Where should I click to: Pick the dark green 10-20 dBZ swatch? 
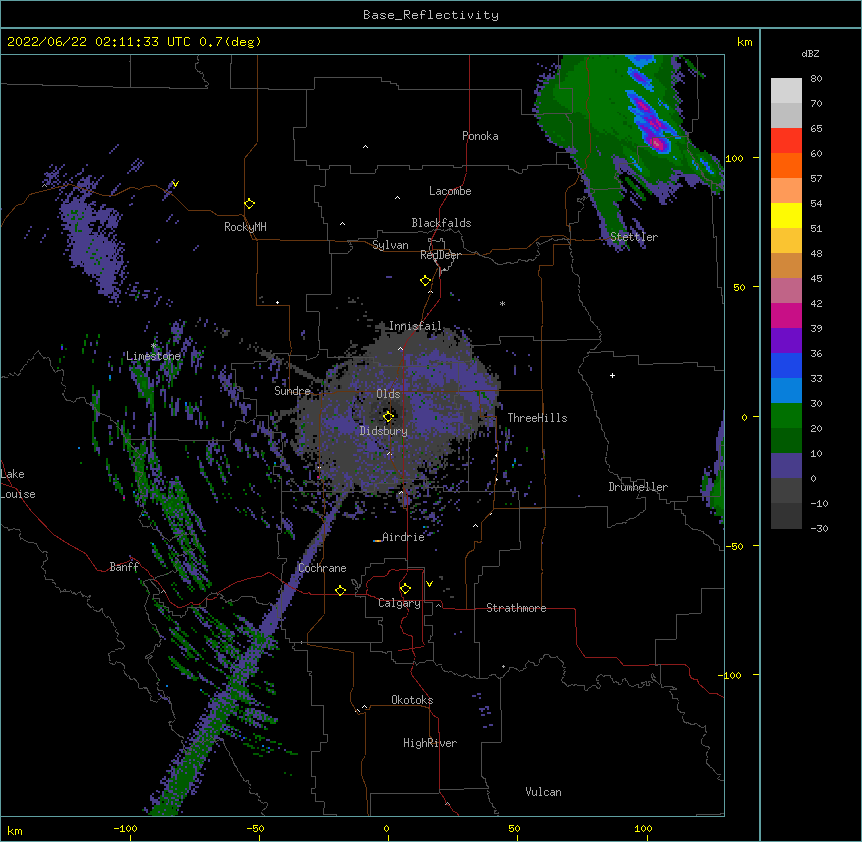[x=786, y=440]
